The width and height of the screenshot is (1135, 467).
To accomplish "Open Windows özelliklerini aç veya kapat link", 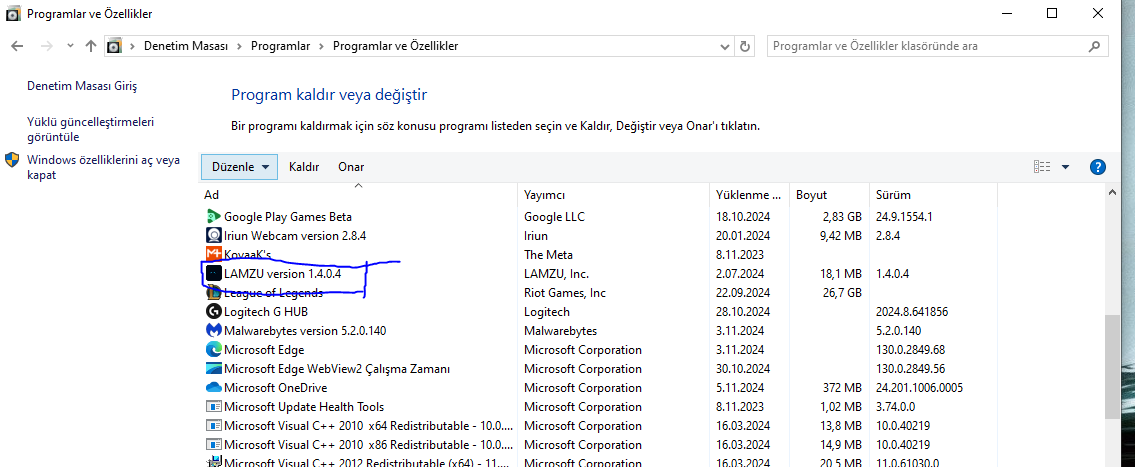I will (103, 167).
